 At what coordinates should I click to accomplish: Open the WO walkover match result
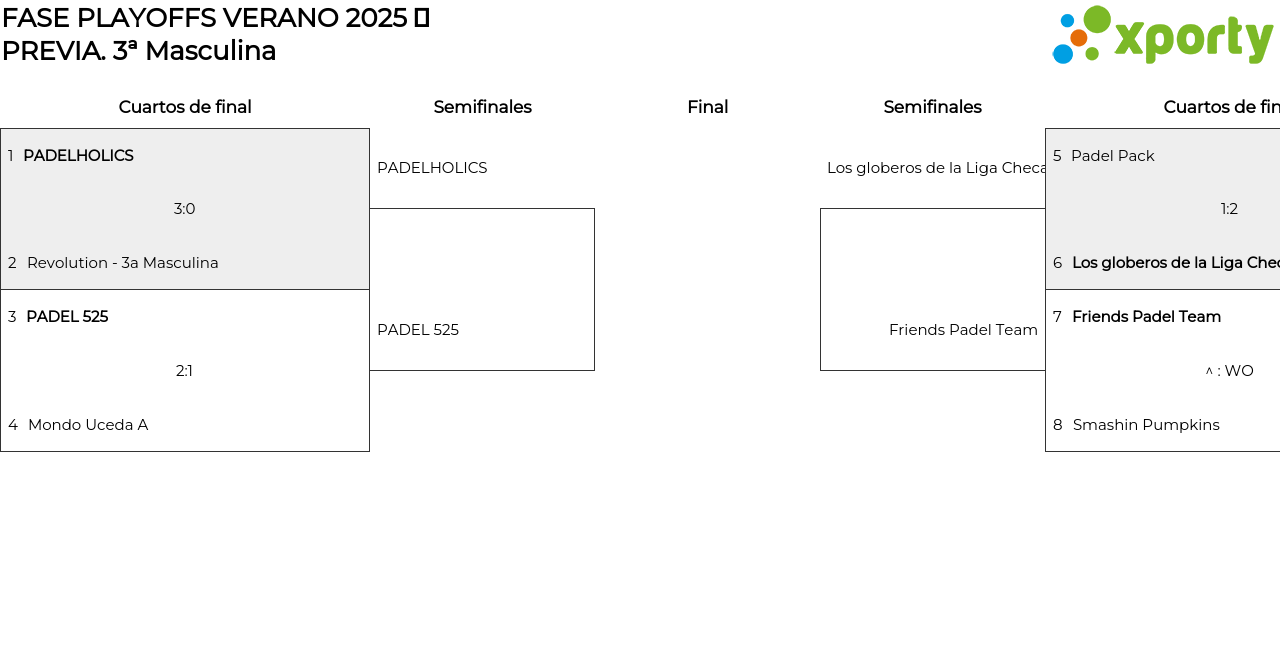(x=1230, y=371)
